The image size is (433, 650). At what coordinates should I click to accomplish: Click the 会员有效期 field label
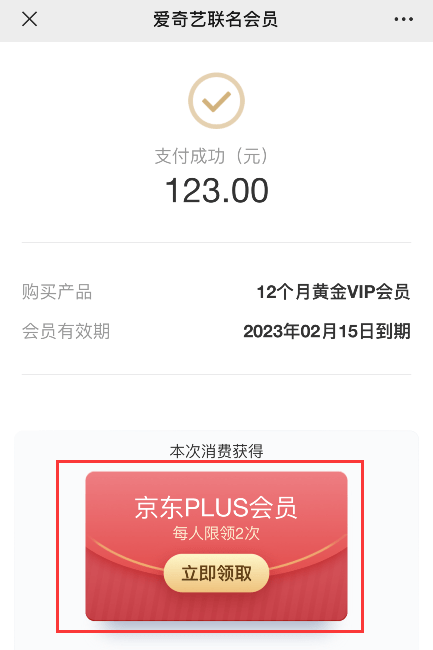[x=66, y=331]
